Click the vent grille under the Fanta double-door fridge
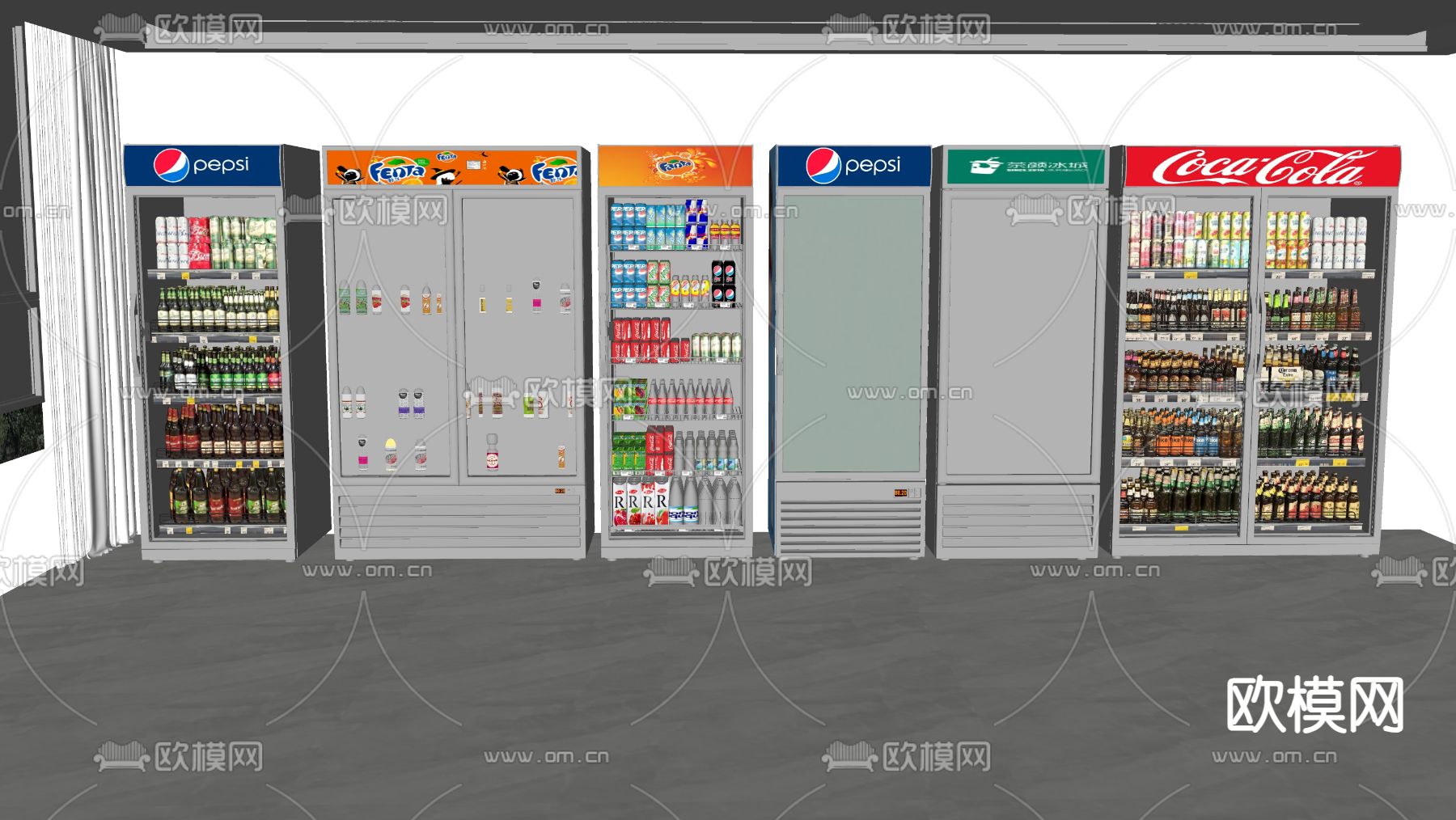The height and width of the screenshot is (820, 1456). pyautogui.click(x=459, y=522)
